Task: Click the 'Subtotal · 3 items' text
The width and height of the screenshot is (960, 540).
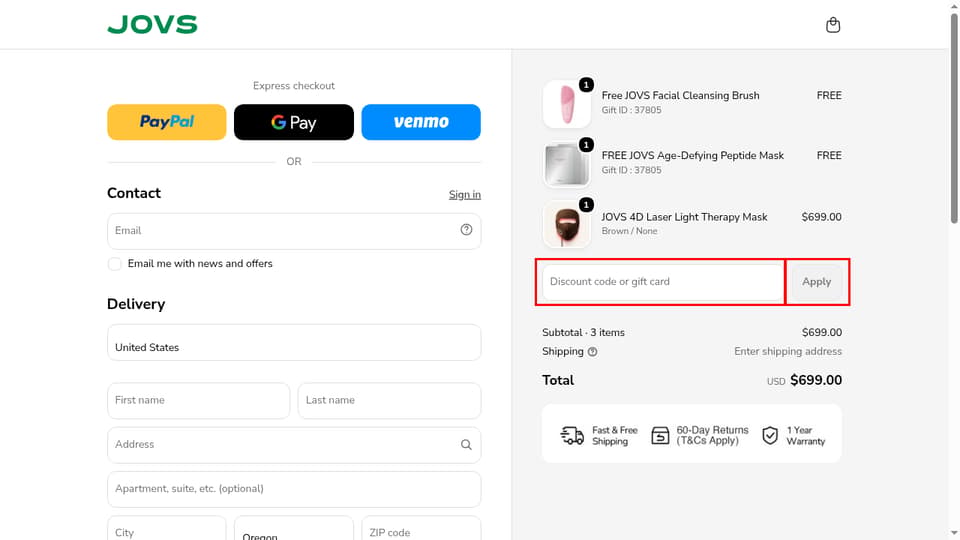Action: (x=583, y=332)
